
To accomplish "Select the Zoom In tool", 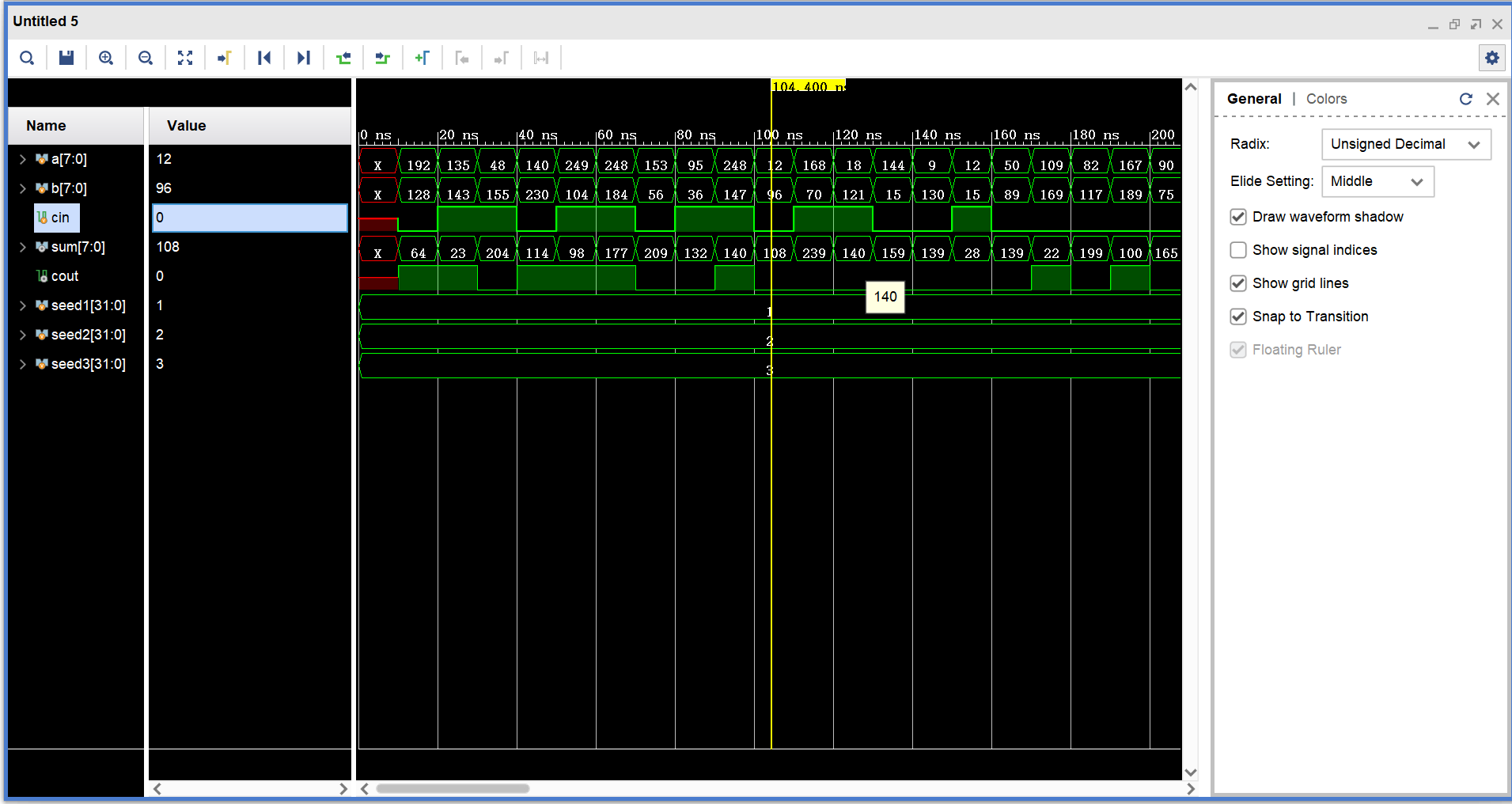I will pos(106,57).
